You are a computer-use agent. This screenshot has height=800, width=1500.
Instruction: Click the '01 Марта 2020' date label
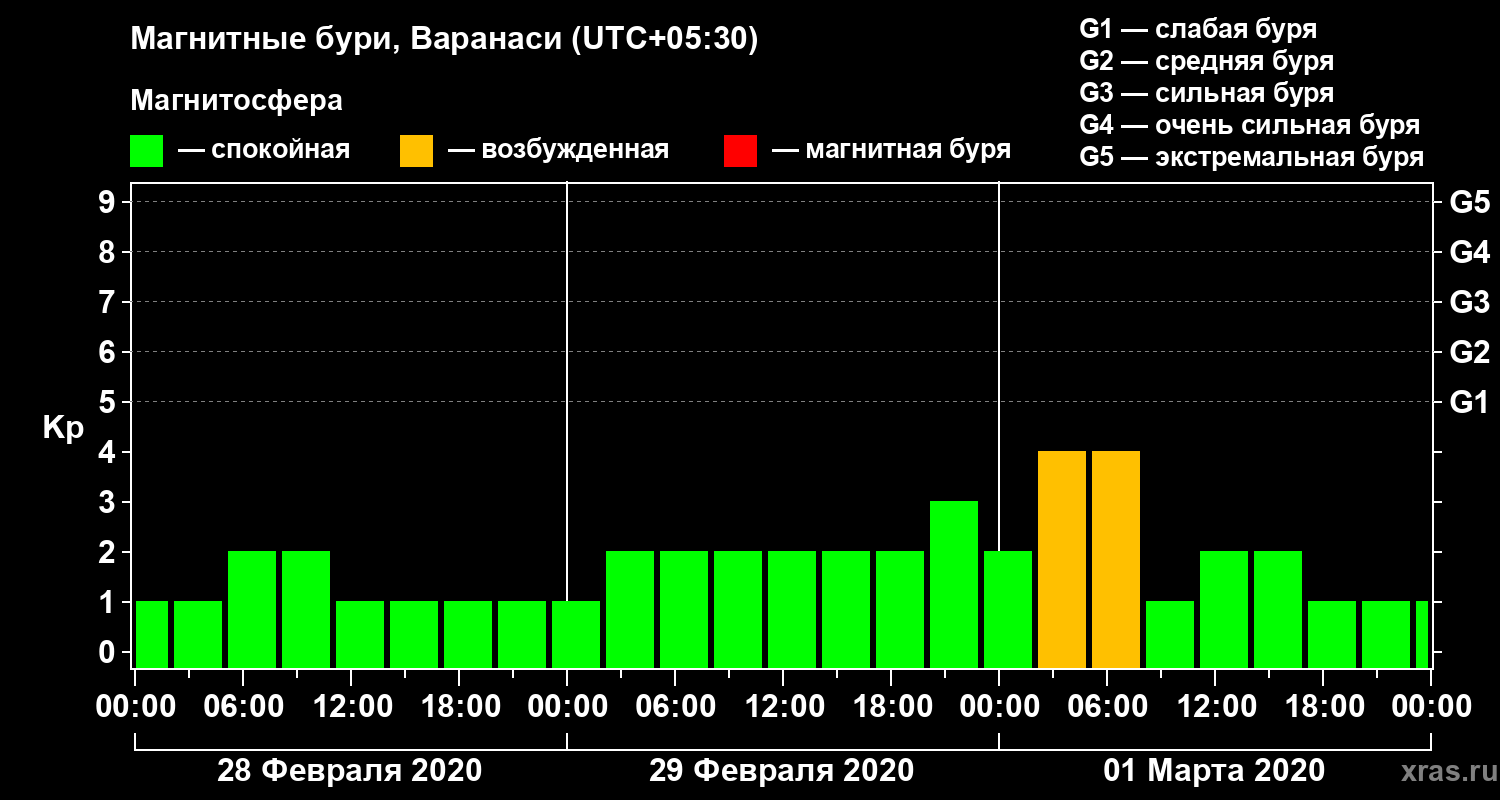click(1214, 771)
